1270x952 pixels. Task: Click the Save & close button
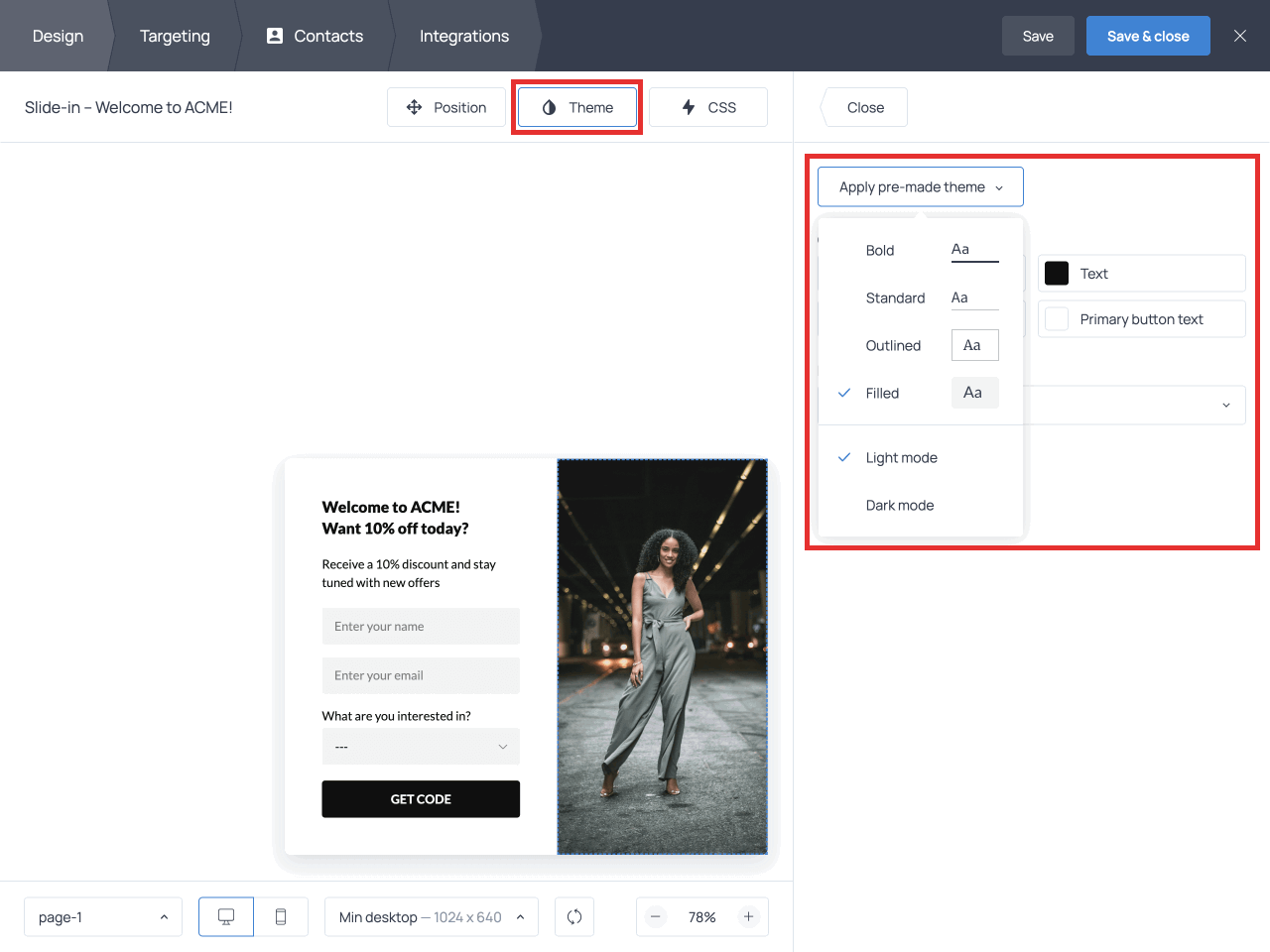[1148, 36]
